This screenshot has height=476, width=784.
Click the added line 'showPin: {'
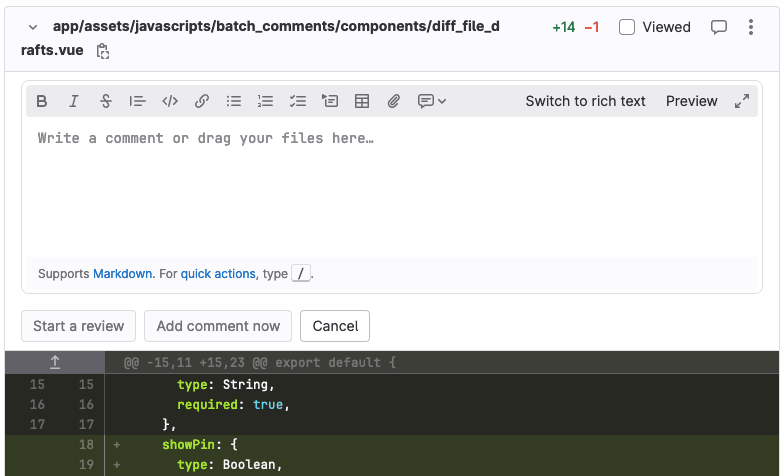200,444
